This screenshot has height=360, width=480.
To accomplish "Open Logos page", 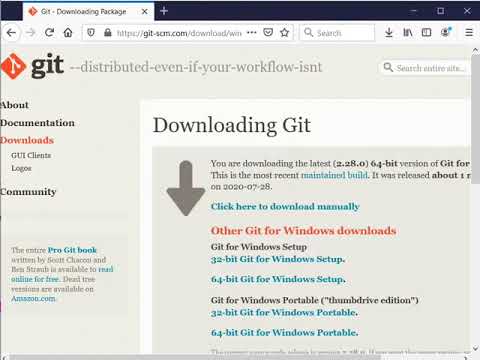I will pyautogui.click(x=21, y=168).
